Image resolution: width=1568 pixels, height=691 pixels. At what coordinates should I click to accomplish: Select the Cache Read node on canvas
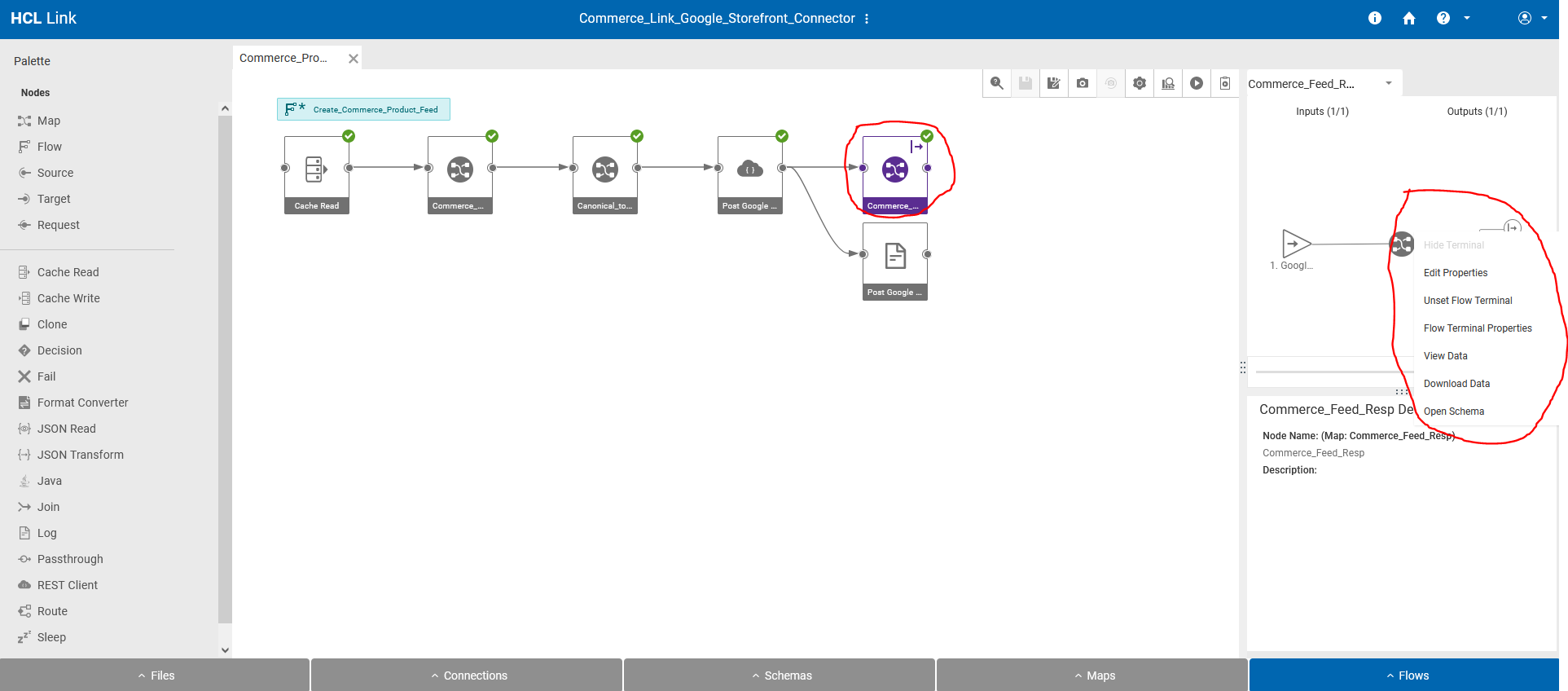pyautogui.click(x=317, y=174)
